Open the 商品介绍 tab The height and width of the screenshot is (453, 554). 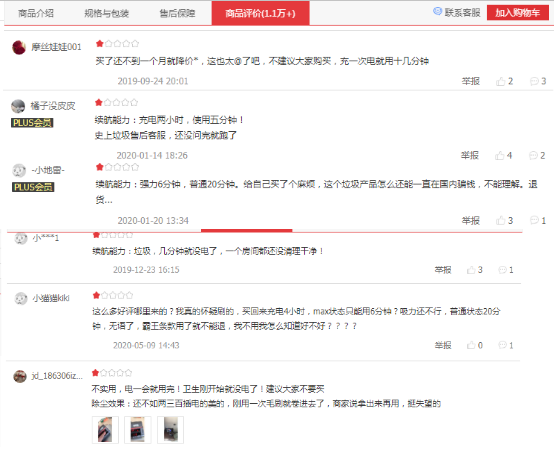pos(36,13)
